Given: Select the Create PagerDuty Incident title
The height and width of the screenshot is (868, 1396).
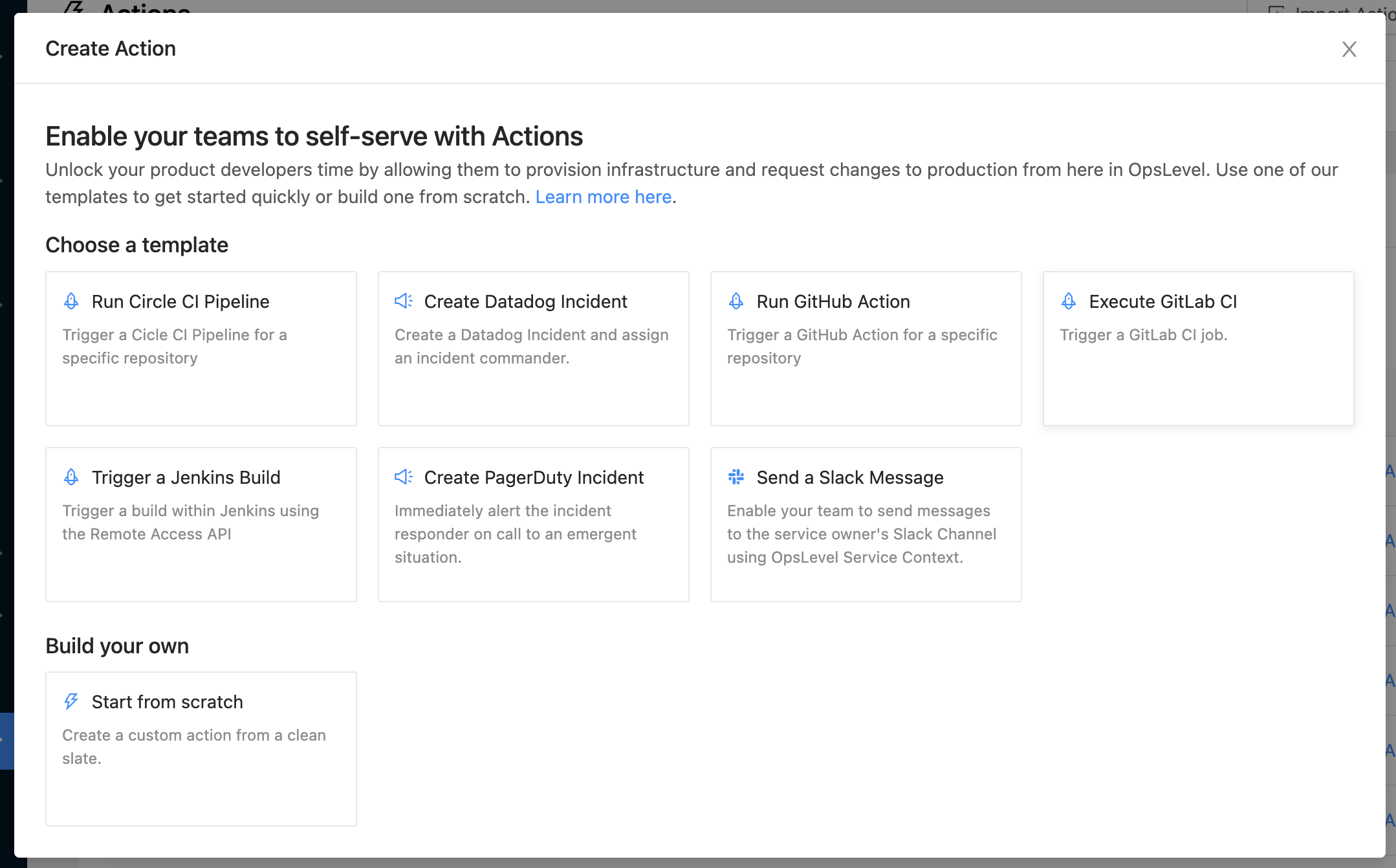Looking at the screenshot, I should pos(534,477).
